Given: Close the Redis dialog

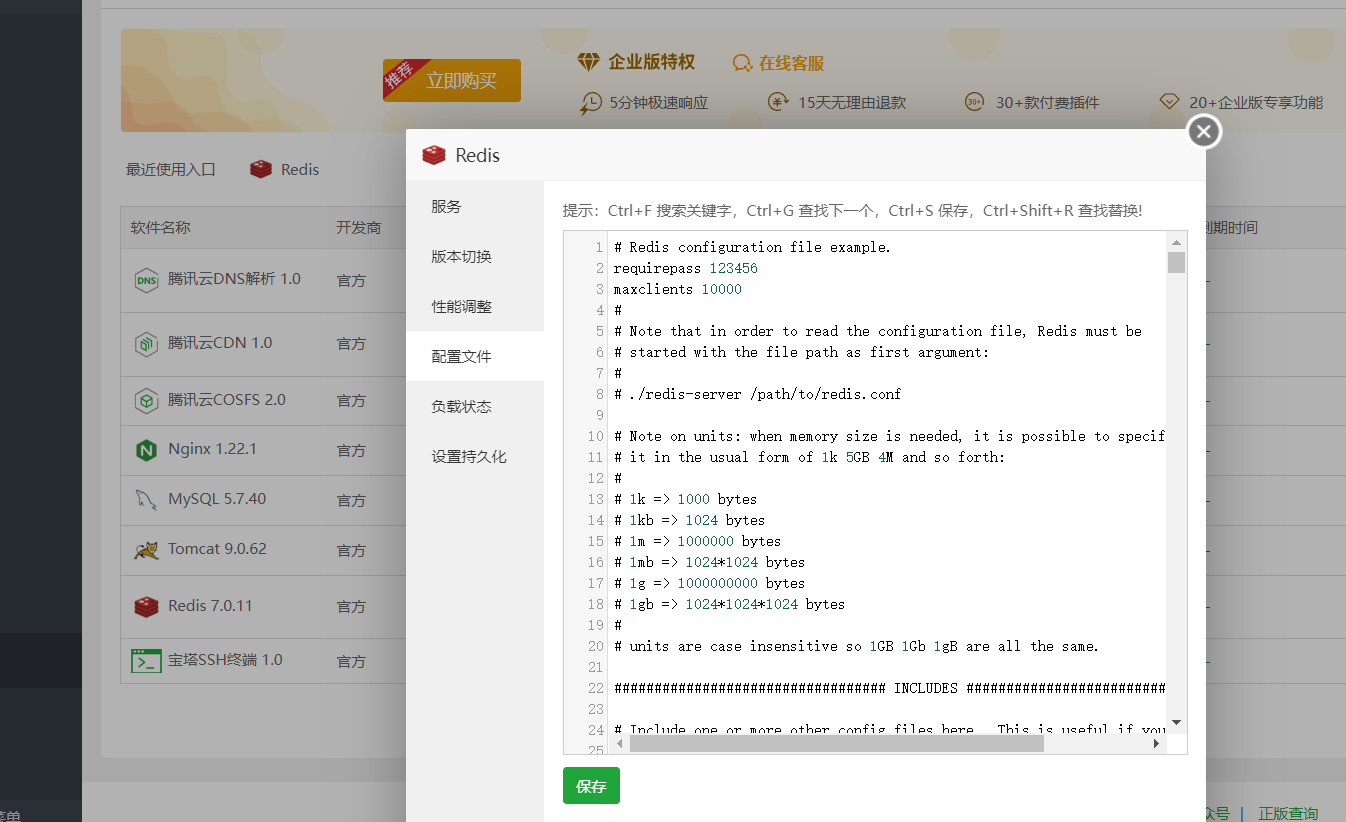Looking at the screenshot, I should click(1204, 131).
